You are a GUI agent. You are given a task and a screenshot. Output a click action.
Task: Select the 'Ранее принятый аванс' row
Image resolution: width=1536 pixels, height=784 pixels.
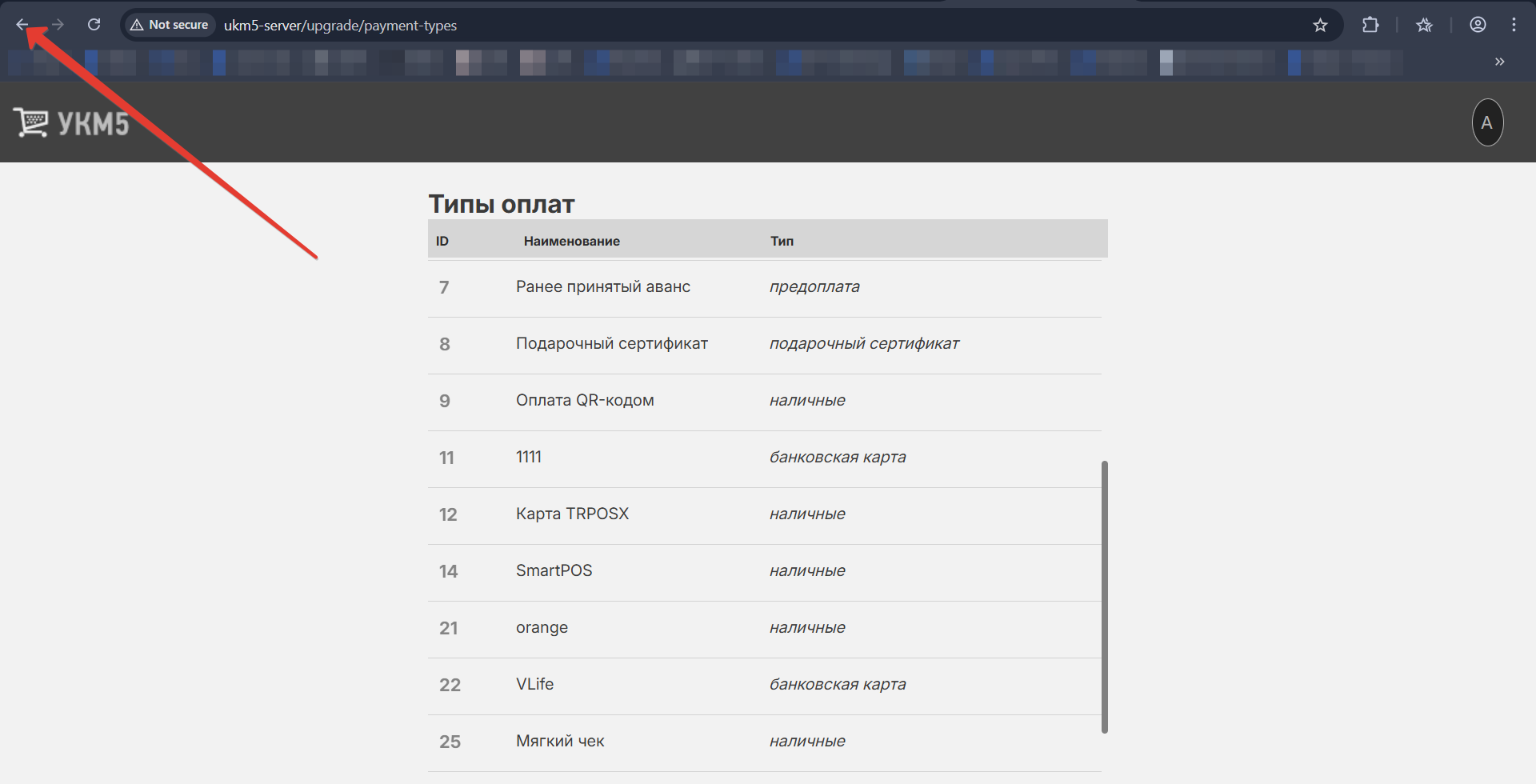603,287
